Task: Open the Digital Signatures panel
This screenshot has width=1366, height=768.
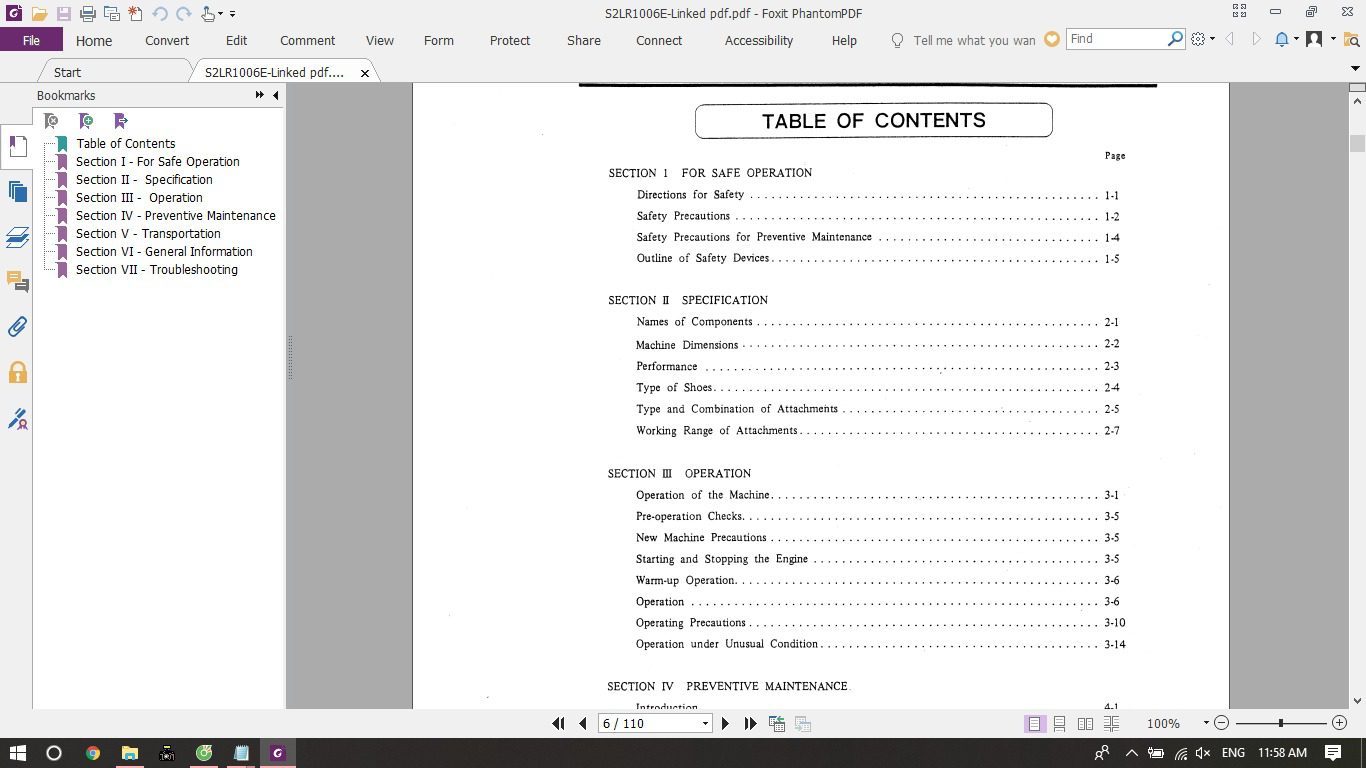Action: [x=16, y=419]
